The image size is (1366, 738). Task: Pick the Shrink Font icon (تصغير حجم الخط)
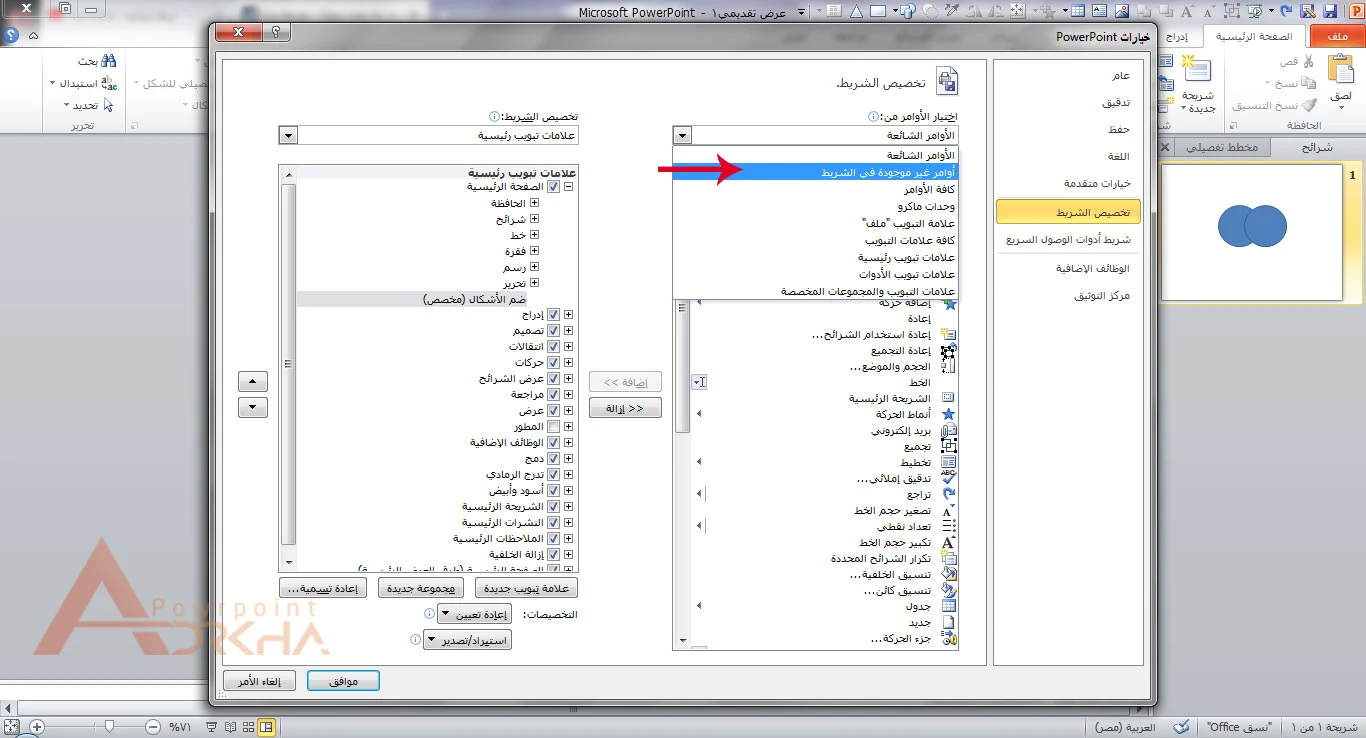948,511
